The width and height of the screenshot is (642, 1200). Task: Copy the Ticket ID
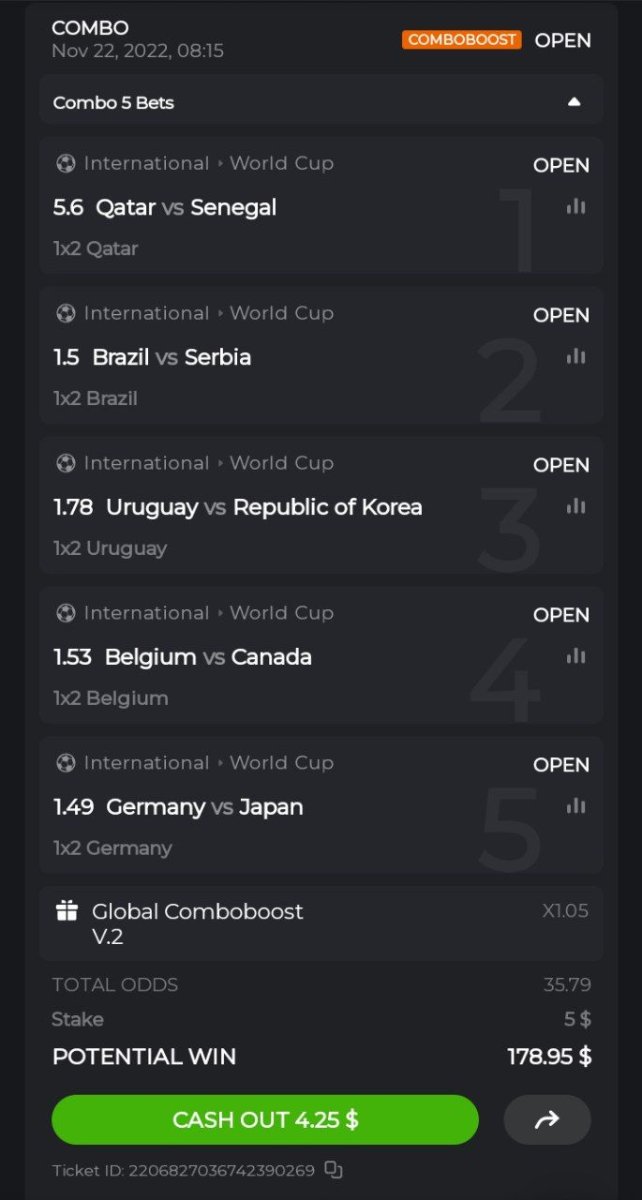334,1170
